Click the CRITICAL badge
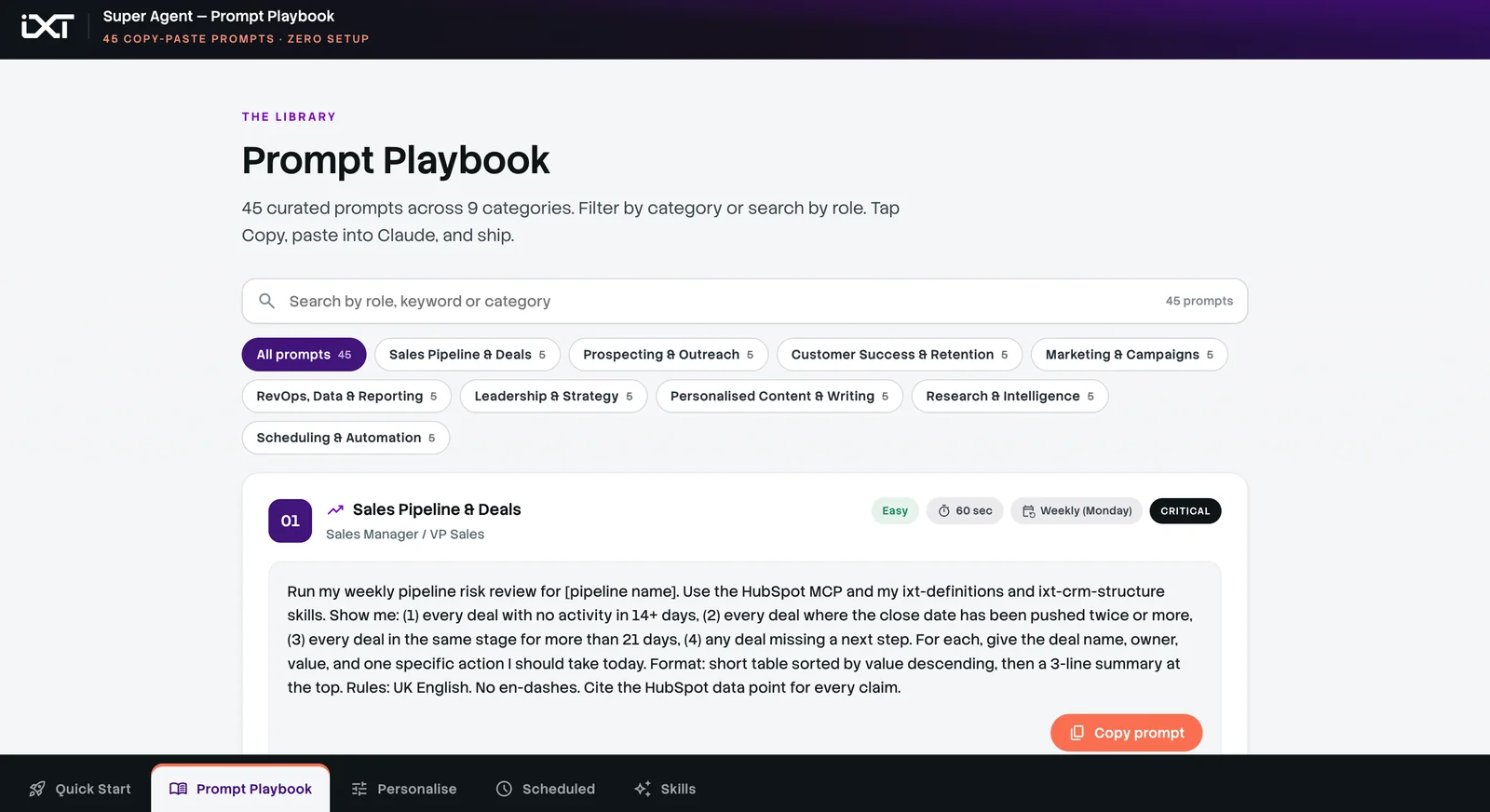1490x812 pixels. 1185,511
